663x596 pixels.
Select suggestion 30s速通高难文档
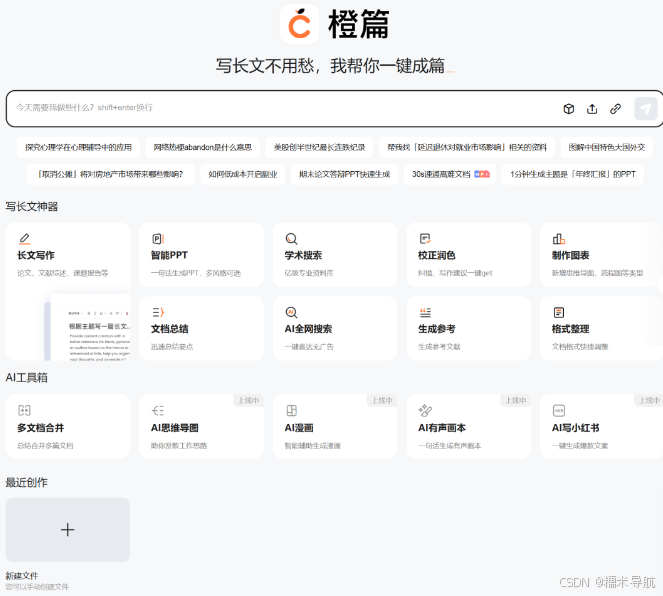pos(450,174)
